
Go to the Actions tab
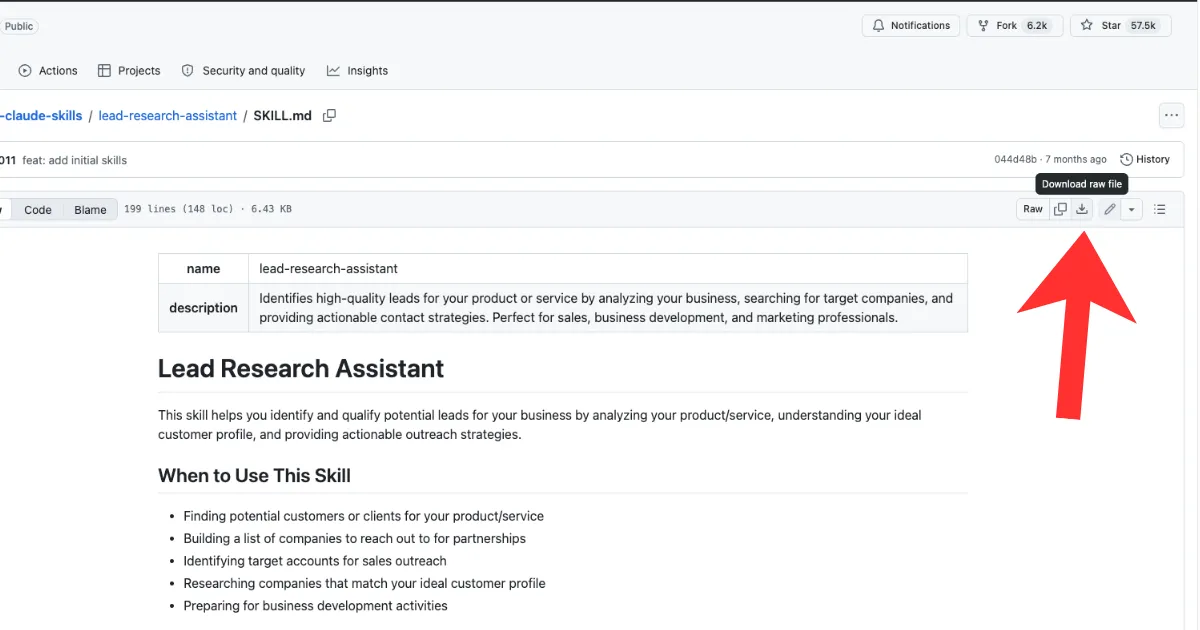point(48,71)
